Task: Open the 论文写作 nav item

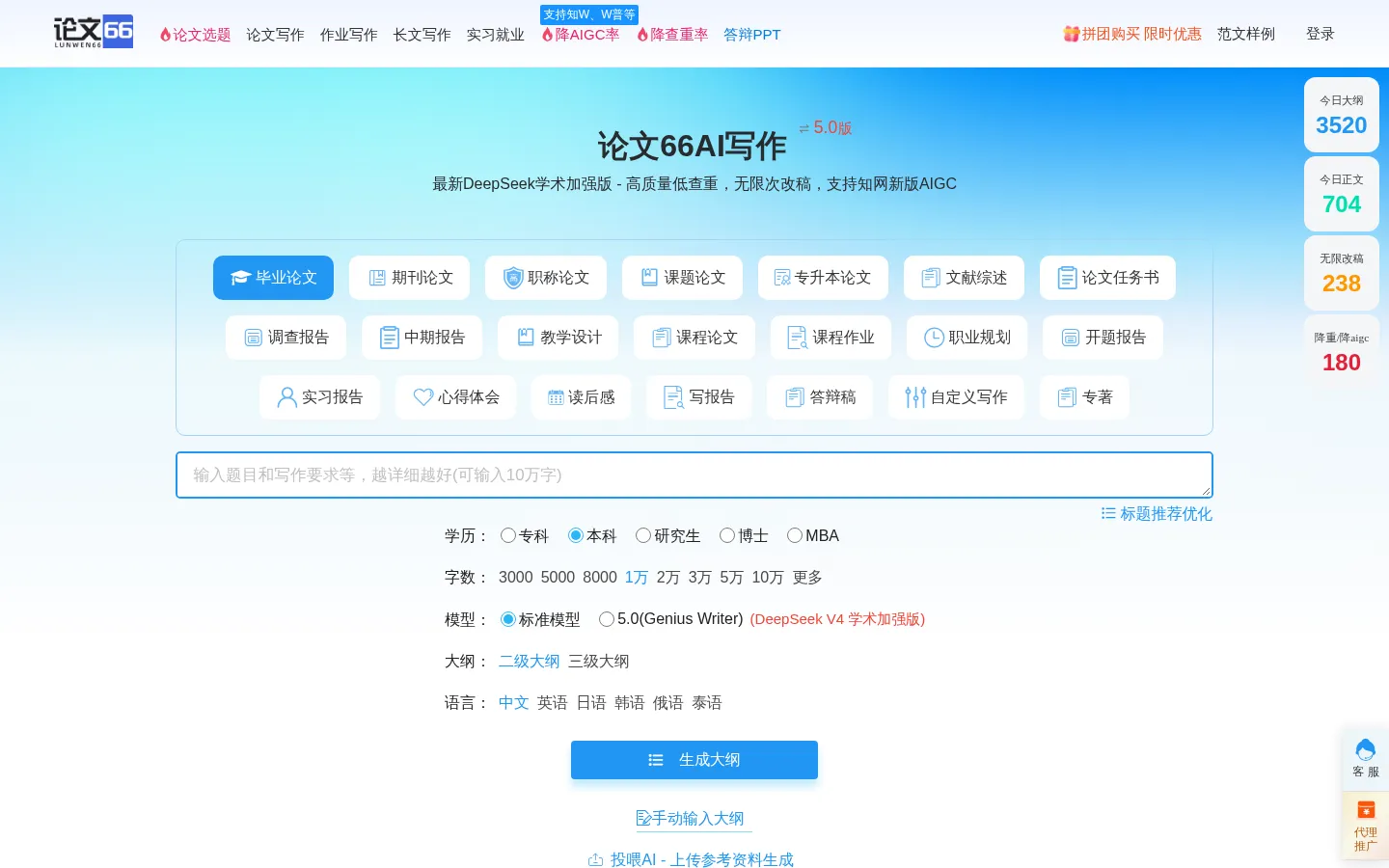Action: click(275, 35)
